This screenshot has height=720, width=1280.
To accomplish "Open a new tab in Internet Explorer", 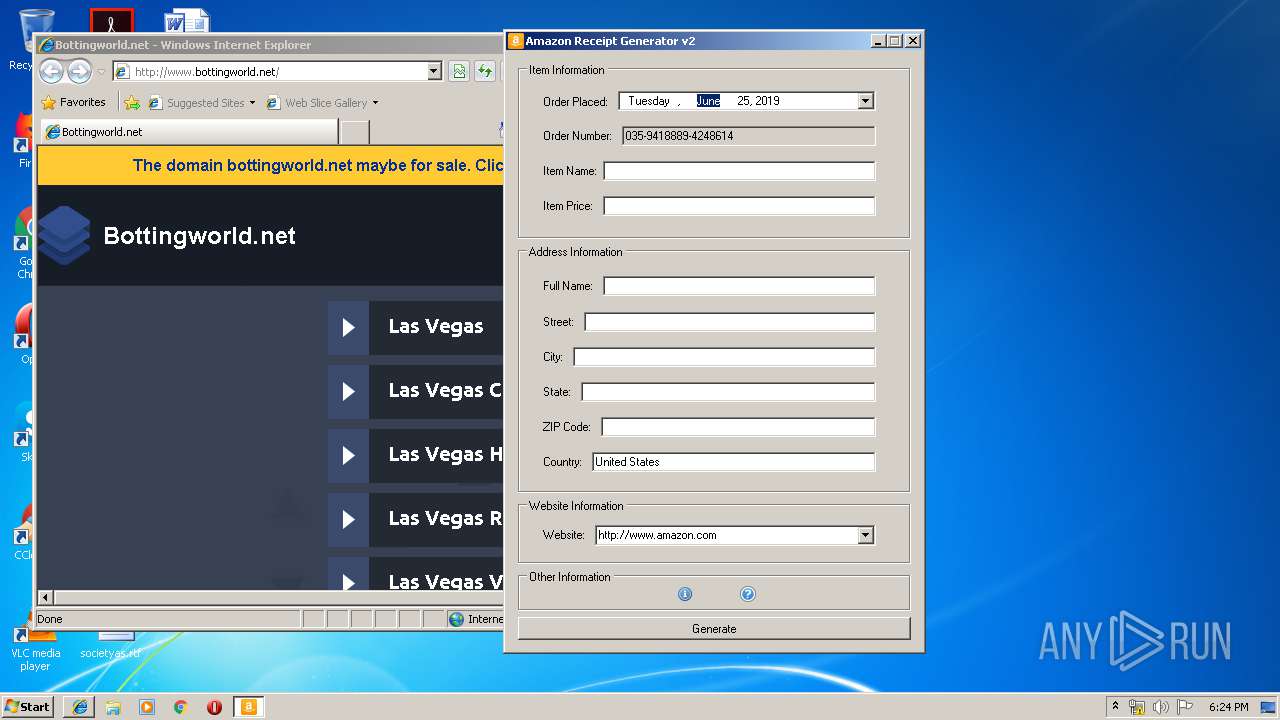I will 355,132.
